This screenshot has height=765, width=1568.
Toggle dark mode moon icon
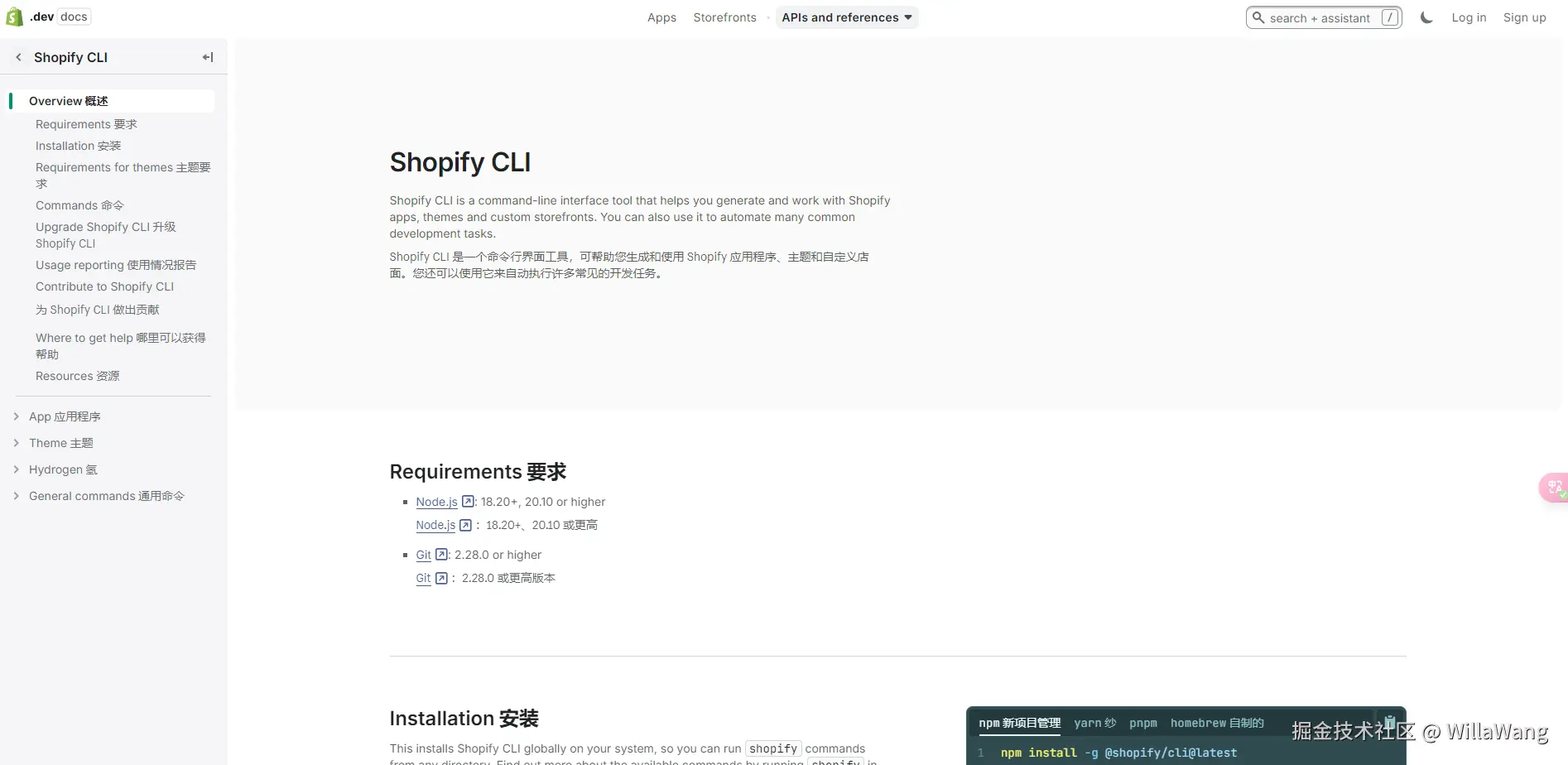click(1426, 17)
